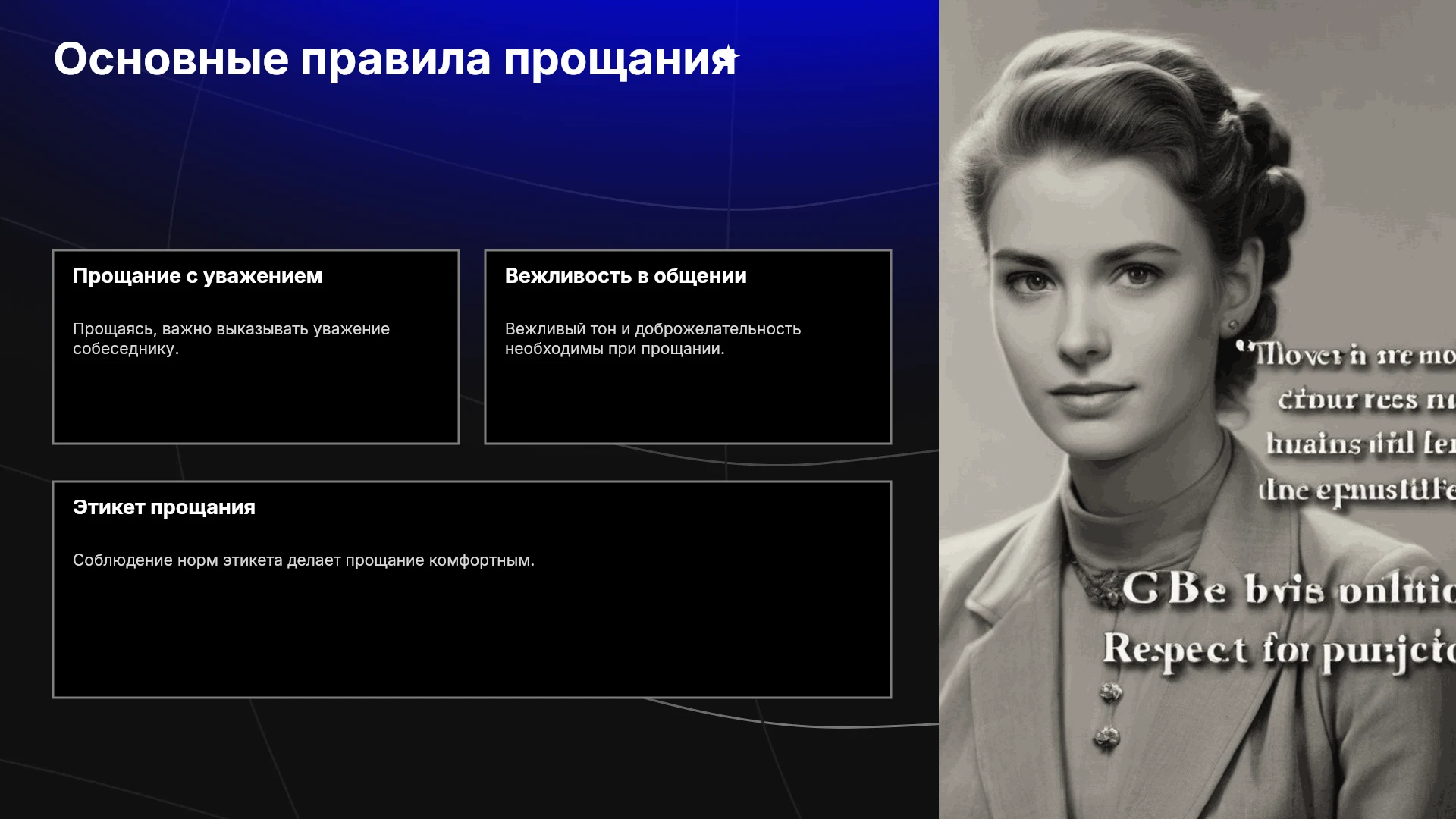Select the text "Вежливый тон и доброжелательность"
1456x819 pixels.
(x=653, y=329)
